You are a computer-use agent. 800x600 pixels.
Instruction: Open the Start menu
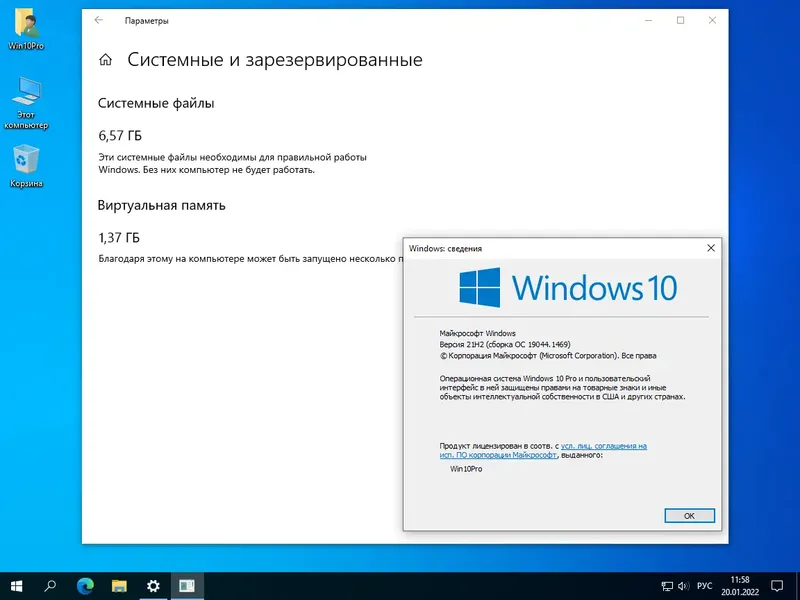click(x=18, y=588)
